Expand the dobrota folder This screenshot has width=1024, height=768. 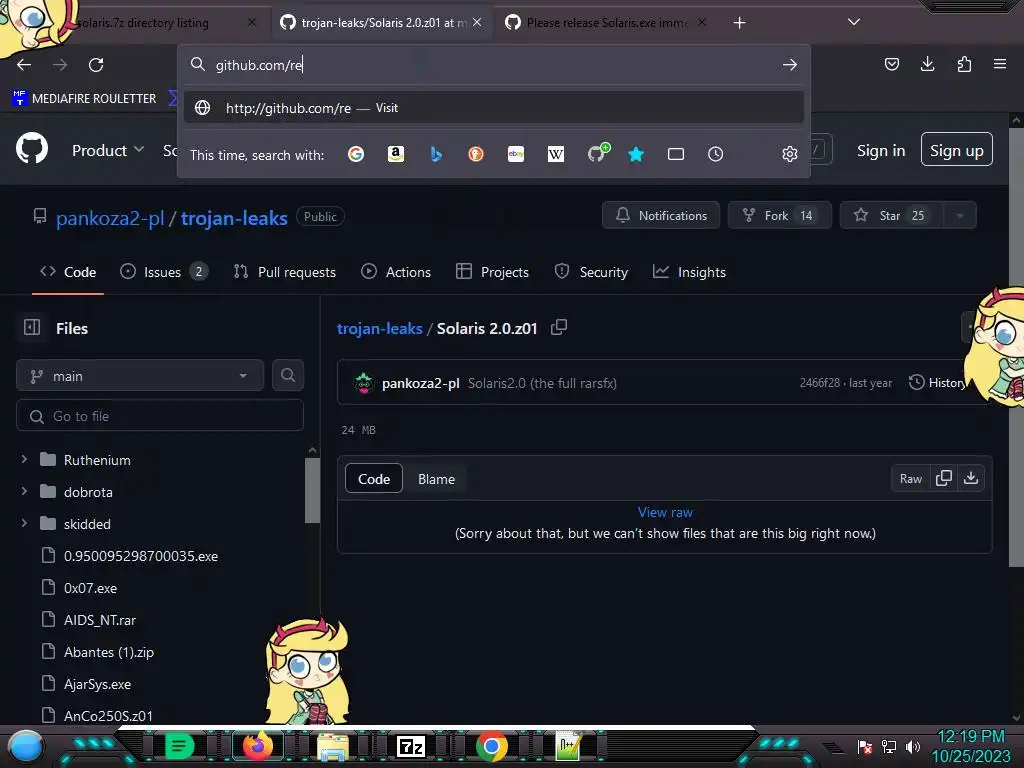coord(24,491)
